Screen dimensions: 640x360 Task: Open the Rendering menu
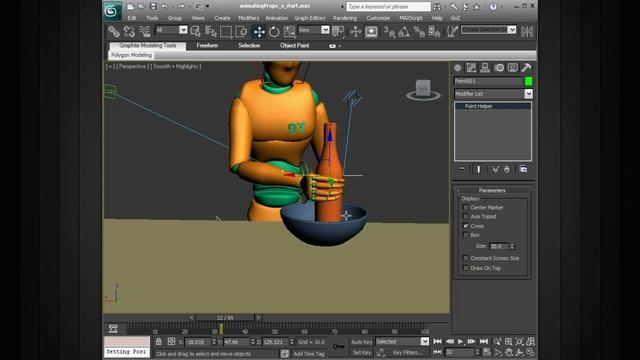coord(345,18)
